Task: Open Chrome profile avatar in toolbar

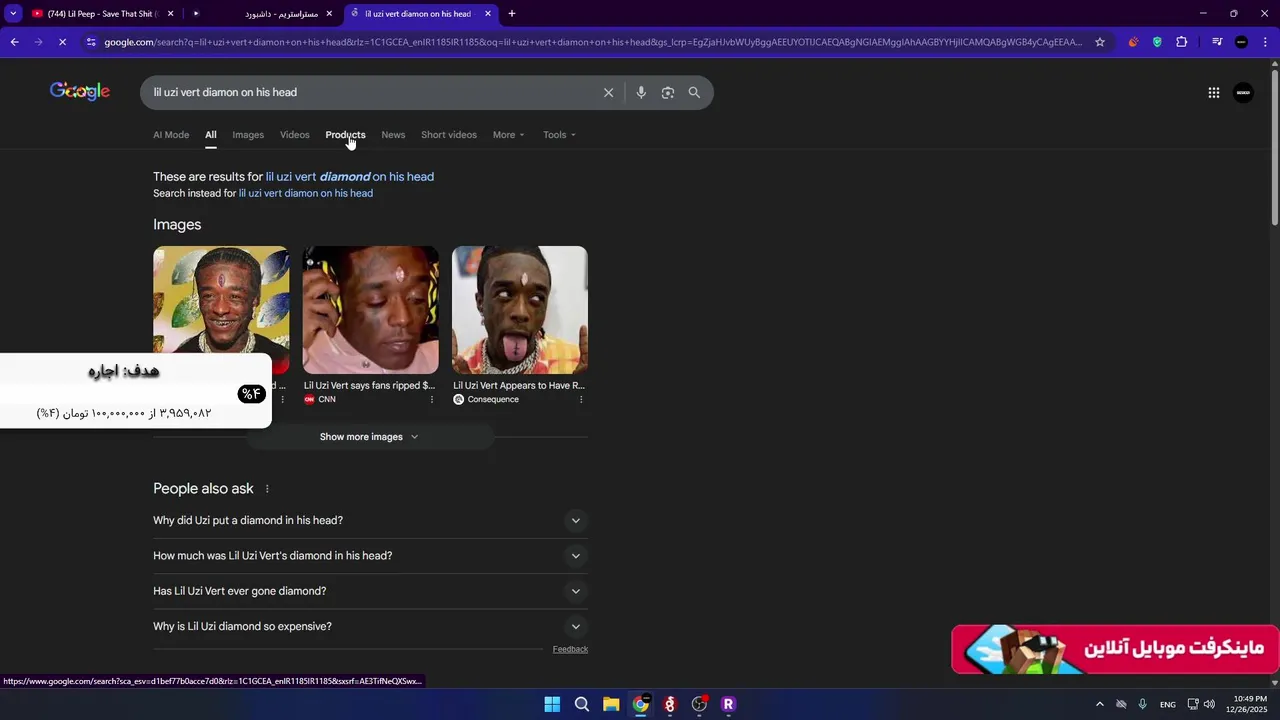Action: point(1241,42)
